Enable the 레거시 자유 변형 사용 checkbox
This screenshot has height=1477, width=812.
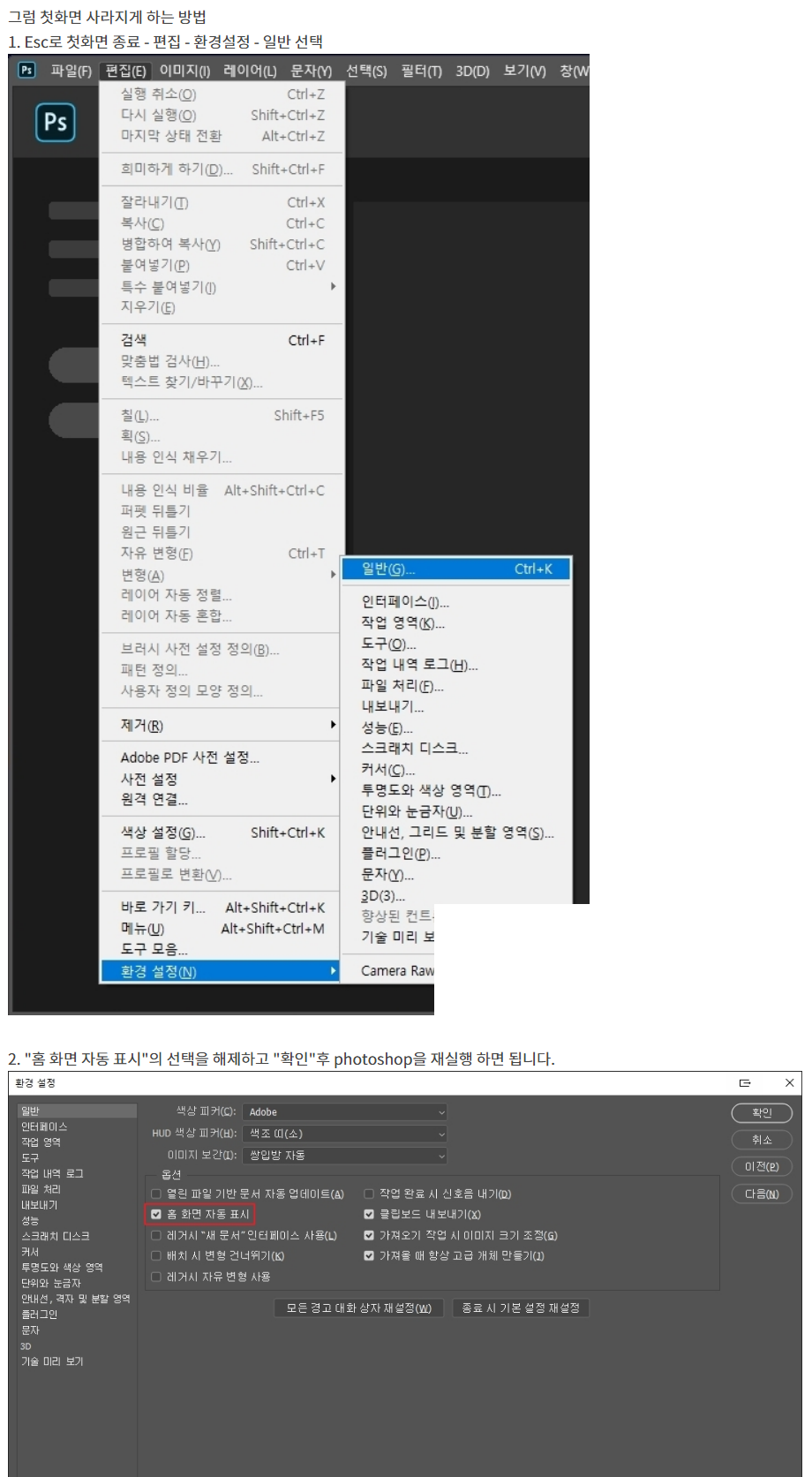click(156, 1277)
